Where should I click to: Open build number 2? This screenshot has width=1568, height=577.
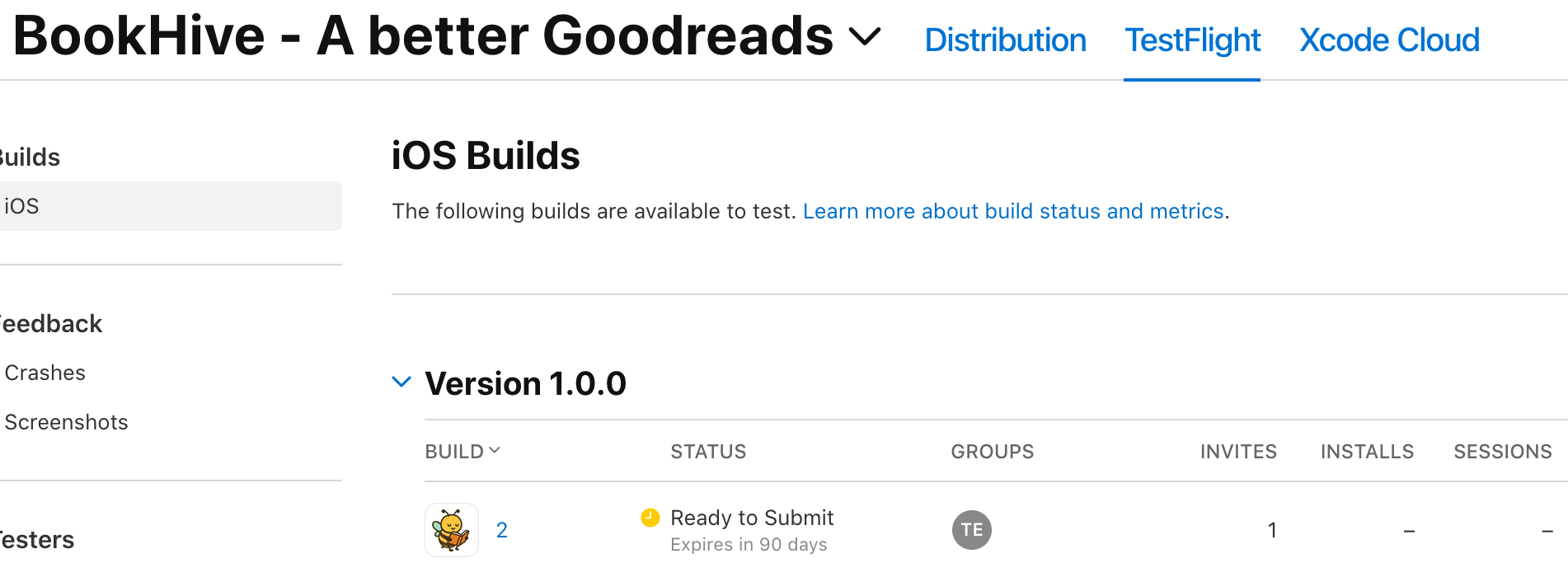tap(501, 530)
